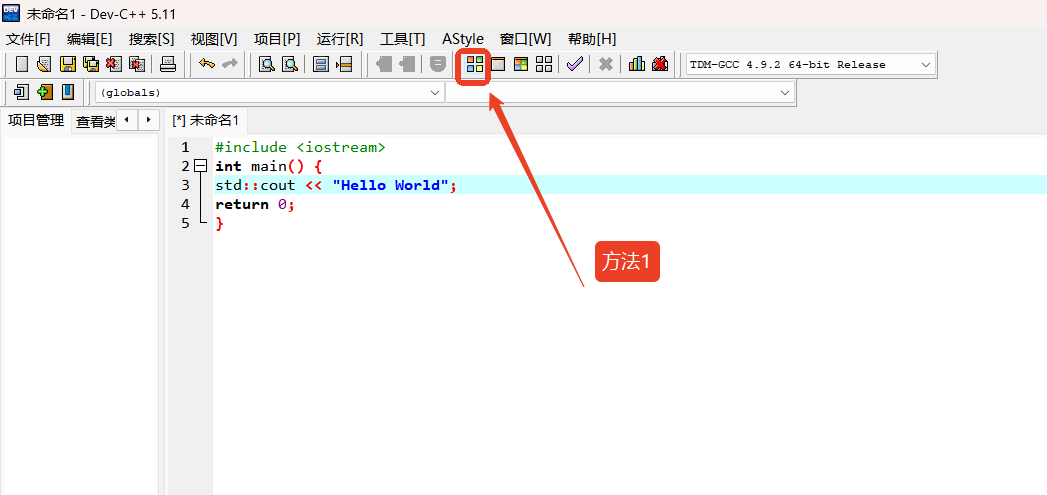Click the Insert icon on second toolbar

point(22,92)
